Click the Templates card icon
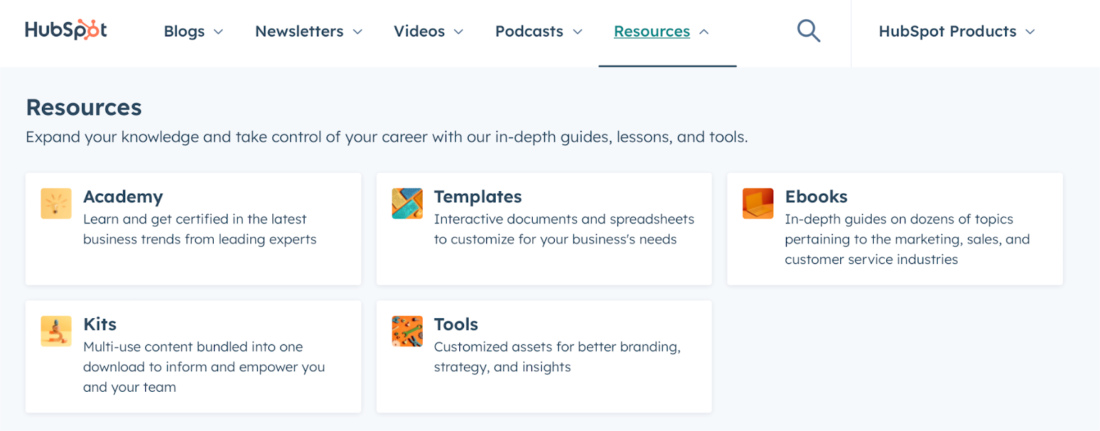This screenshot has height=431, width=1100. [407, 204]
